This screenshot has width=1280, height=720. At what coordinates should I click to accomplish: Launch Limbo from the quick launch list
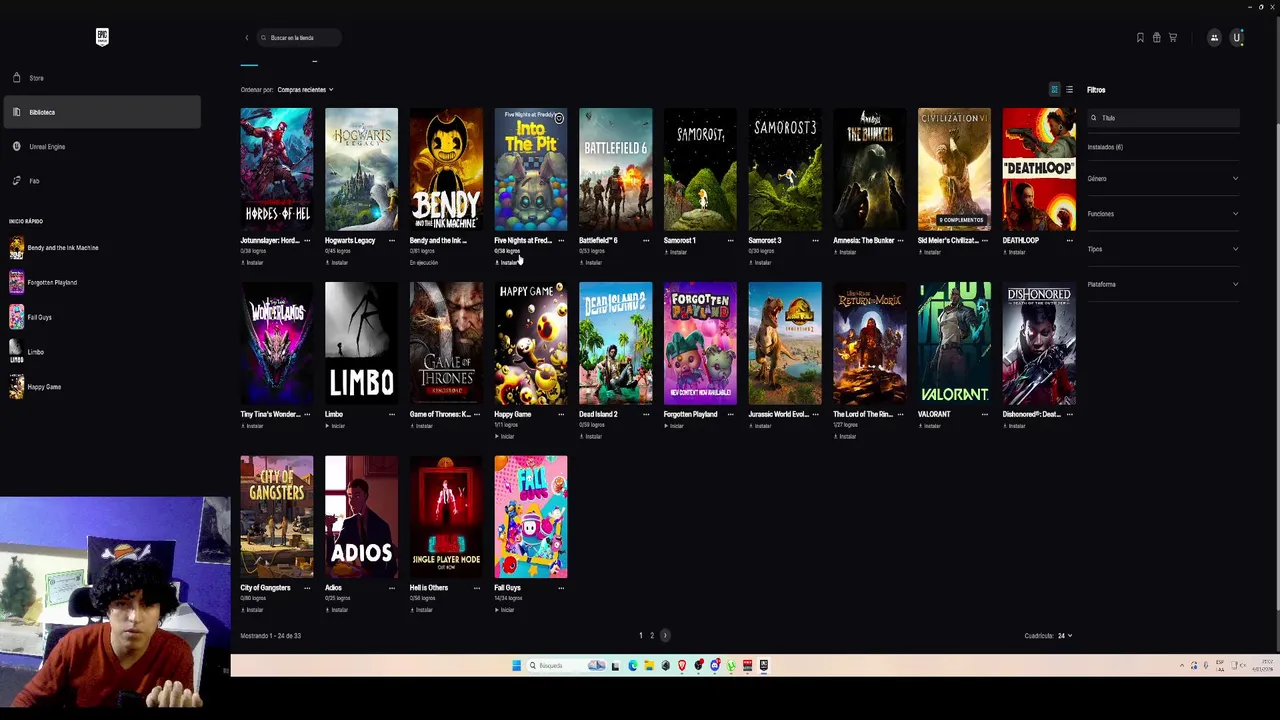27,352
